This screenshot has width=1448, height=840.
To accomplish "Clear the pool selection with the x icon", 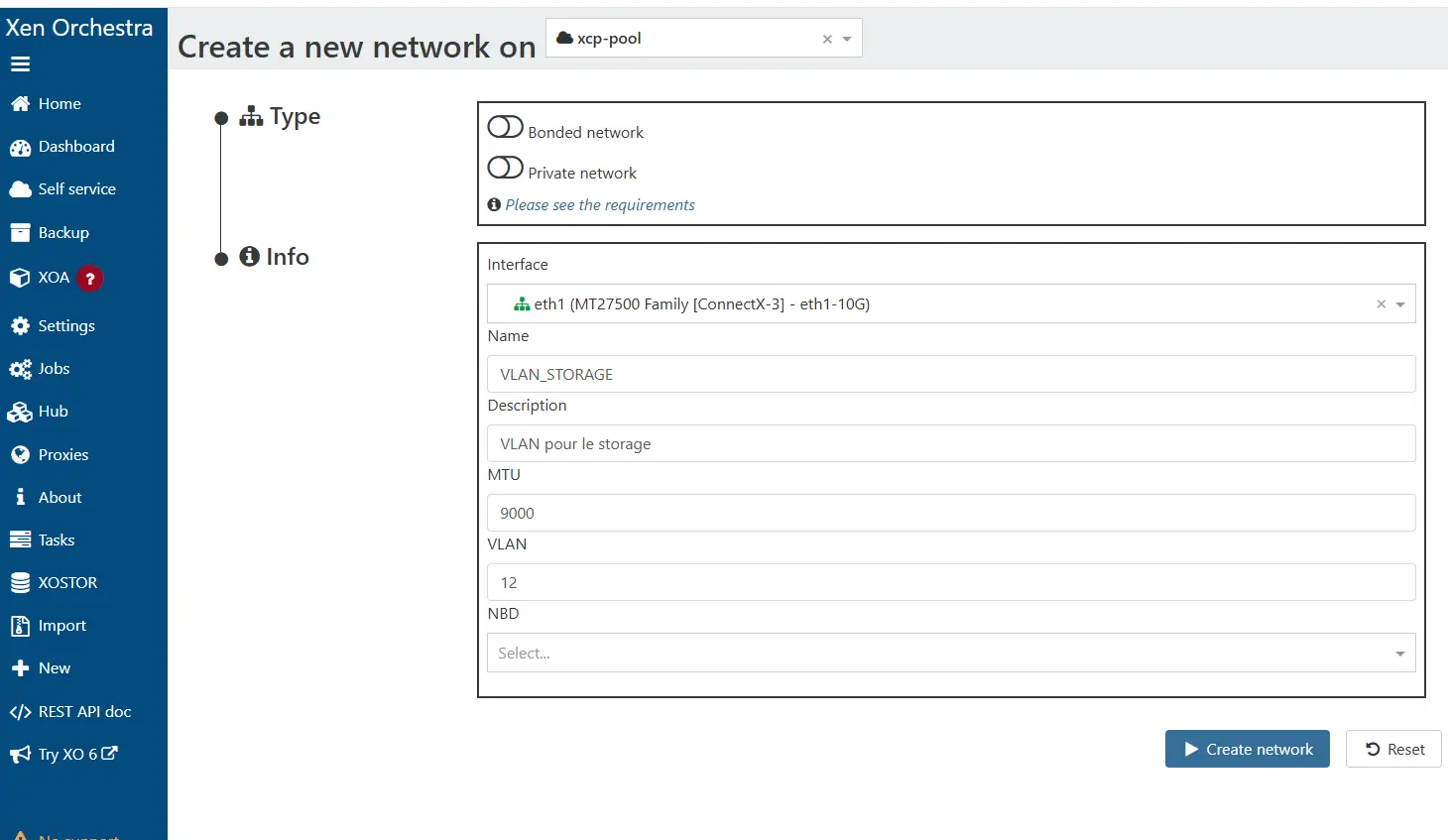I will pyautogui.click(x=826, y=38).
